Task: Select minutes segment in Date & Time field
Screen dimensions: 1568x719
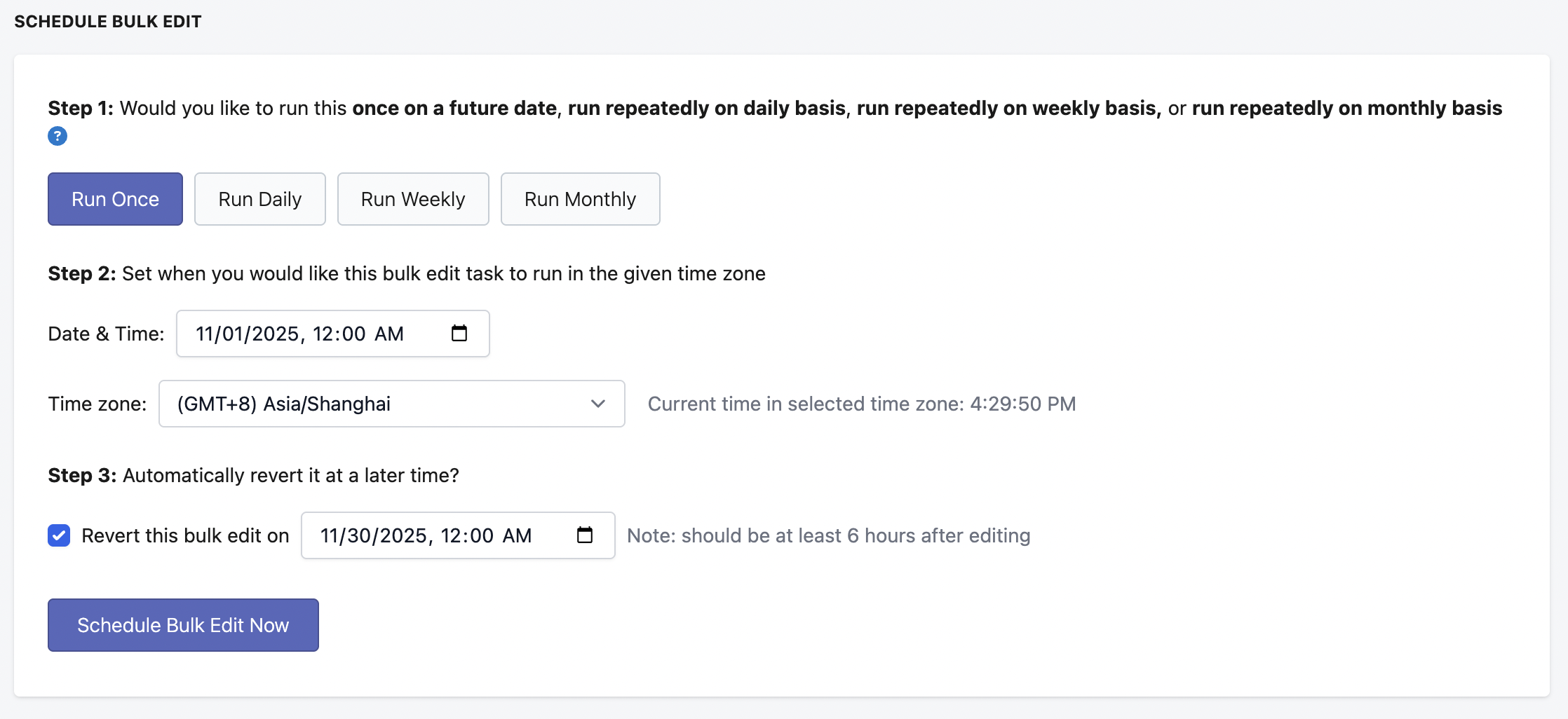Action: click(353, 334)
